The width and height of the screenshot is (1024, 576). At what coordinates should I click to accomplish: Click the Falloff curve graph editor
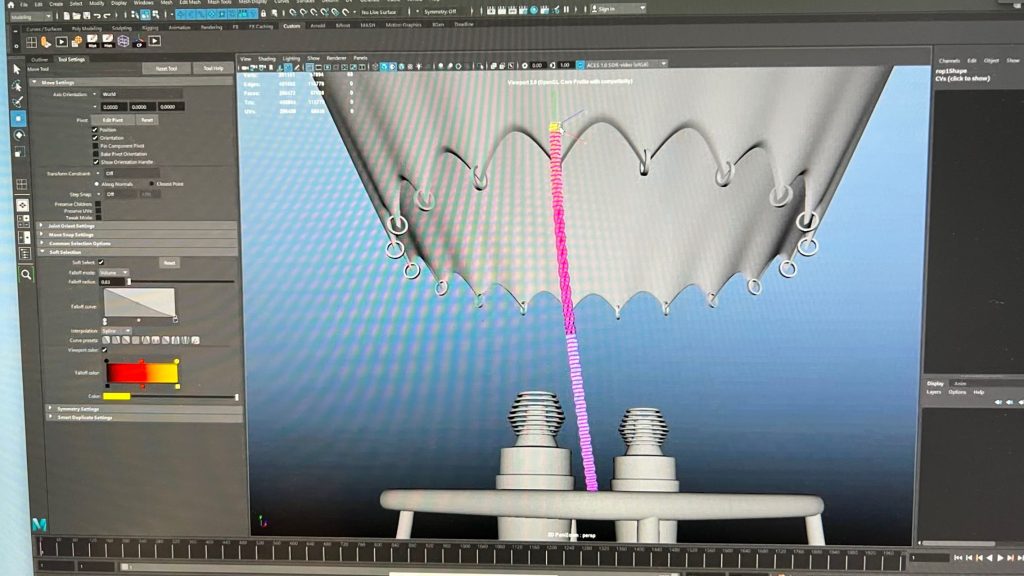140,303
